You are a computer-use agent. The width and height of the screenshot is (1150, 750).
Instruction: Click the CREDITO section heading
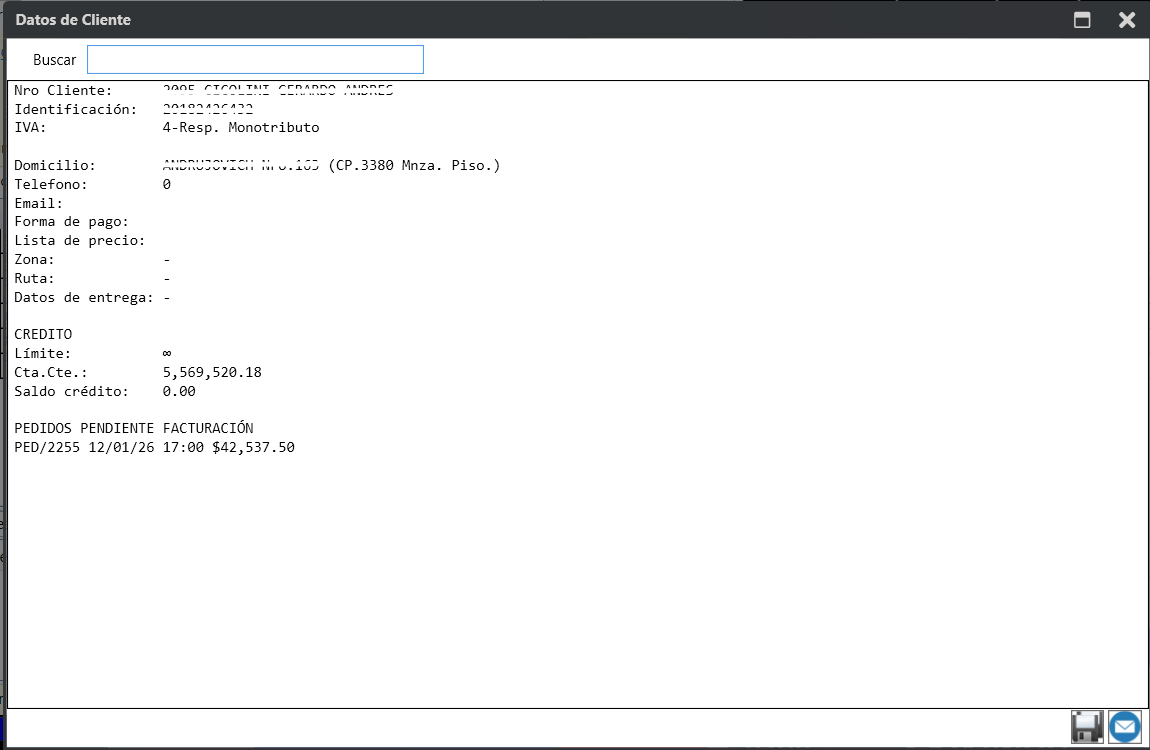click(x=43, y=335)
